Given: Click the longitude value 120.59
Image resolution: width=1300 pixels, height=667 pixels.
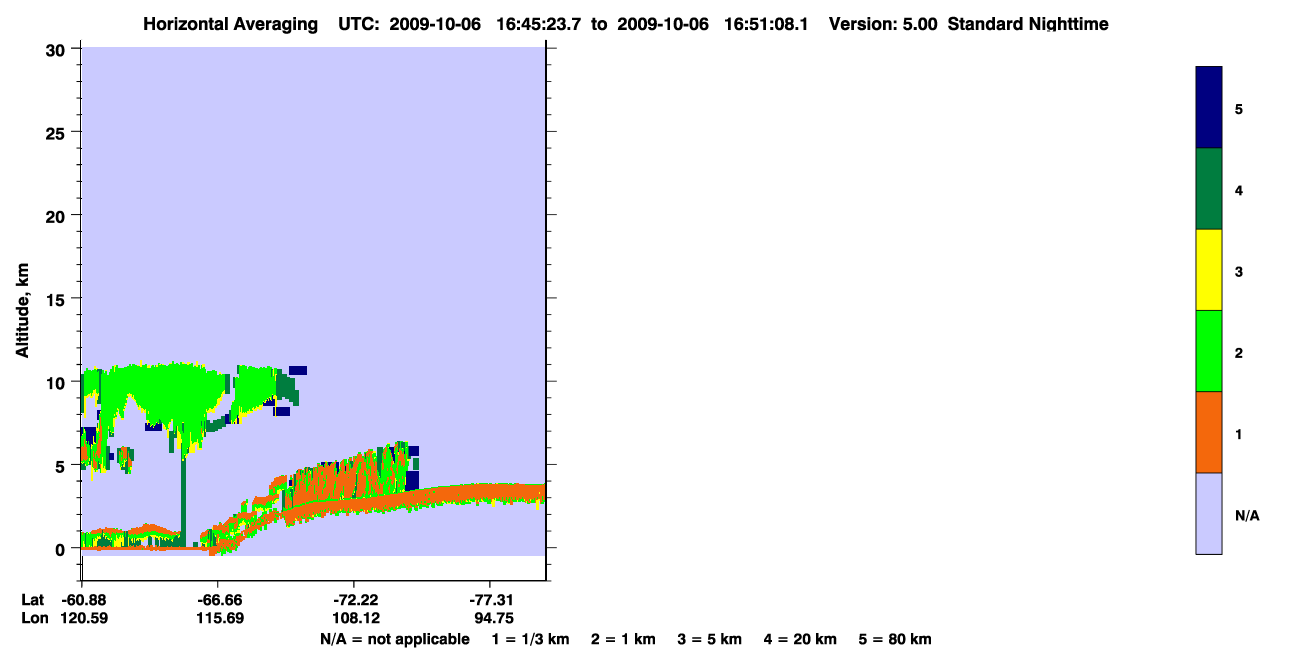Looking at the screenshot, I should [83, 618].
